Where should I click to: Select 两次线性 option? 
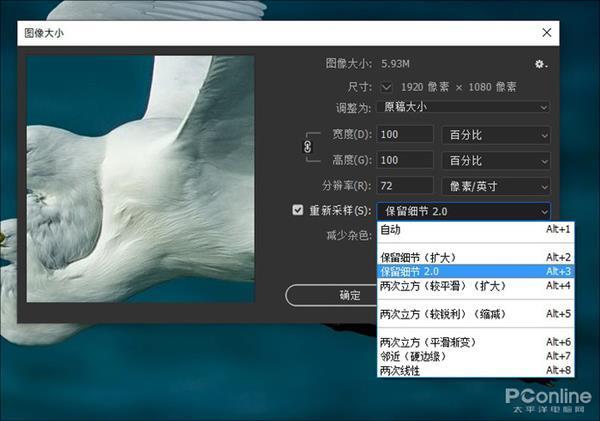tap(475, 370)
